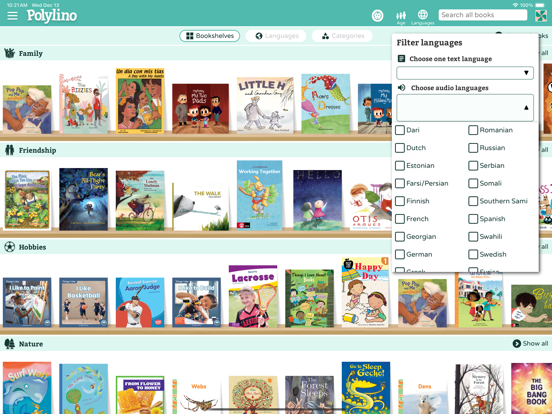Screen dimensions: 552x414
Task: Check the Estonian audio language
Action: tap(400, 165)
